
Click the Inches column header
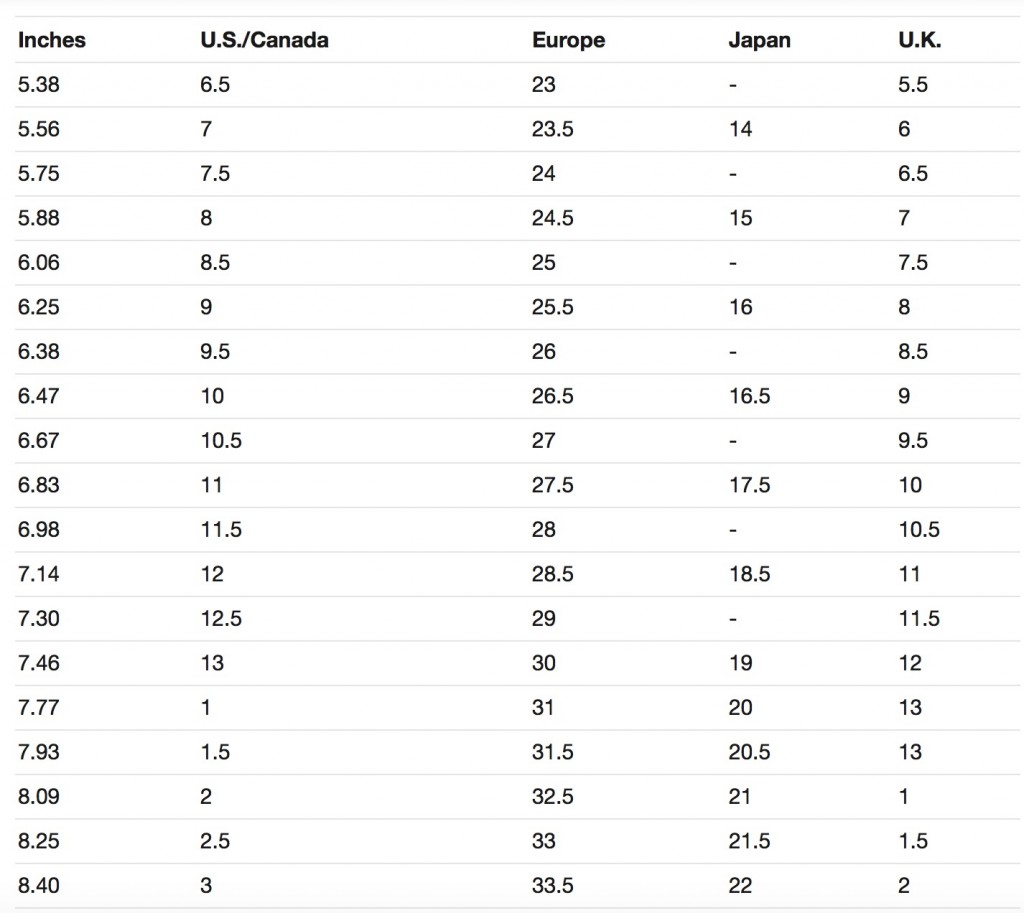pyautogui.click(x=52, y=41)
